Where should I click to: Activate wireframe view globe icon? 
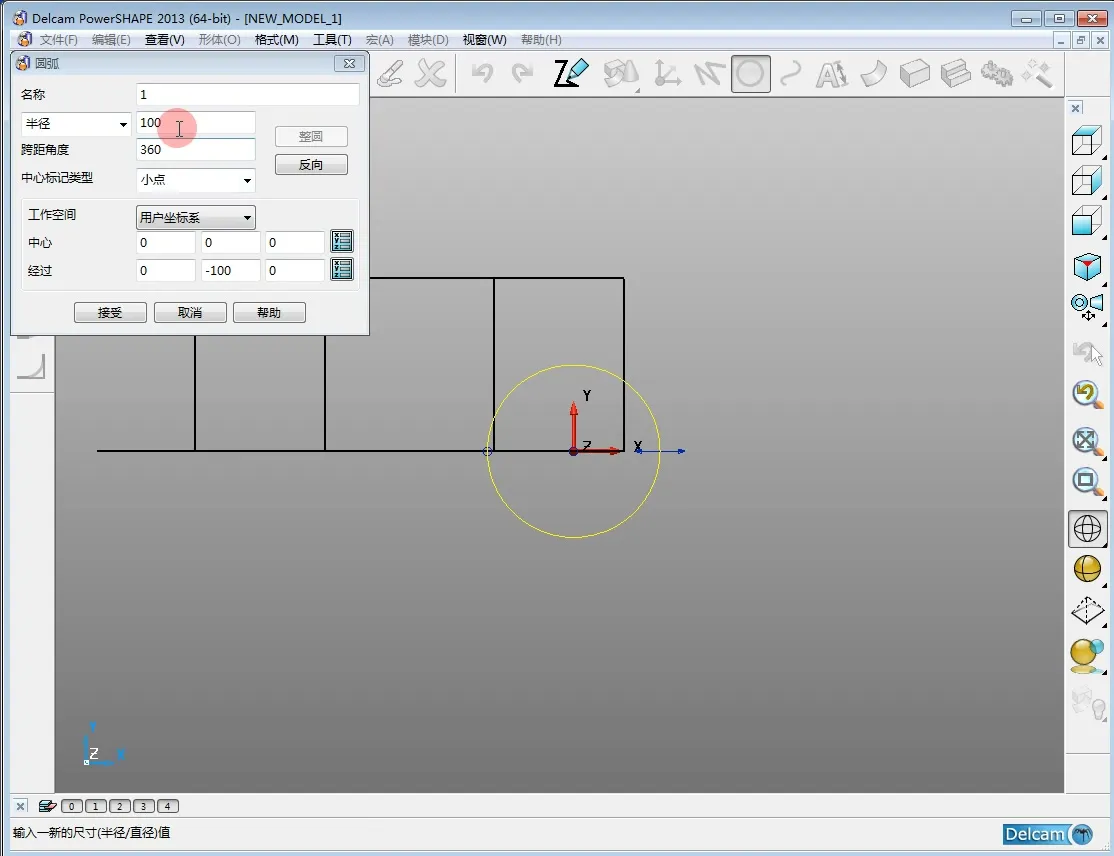click(x=1086, y=528)
